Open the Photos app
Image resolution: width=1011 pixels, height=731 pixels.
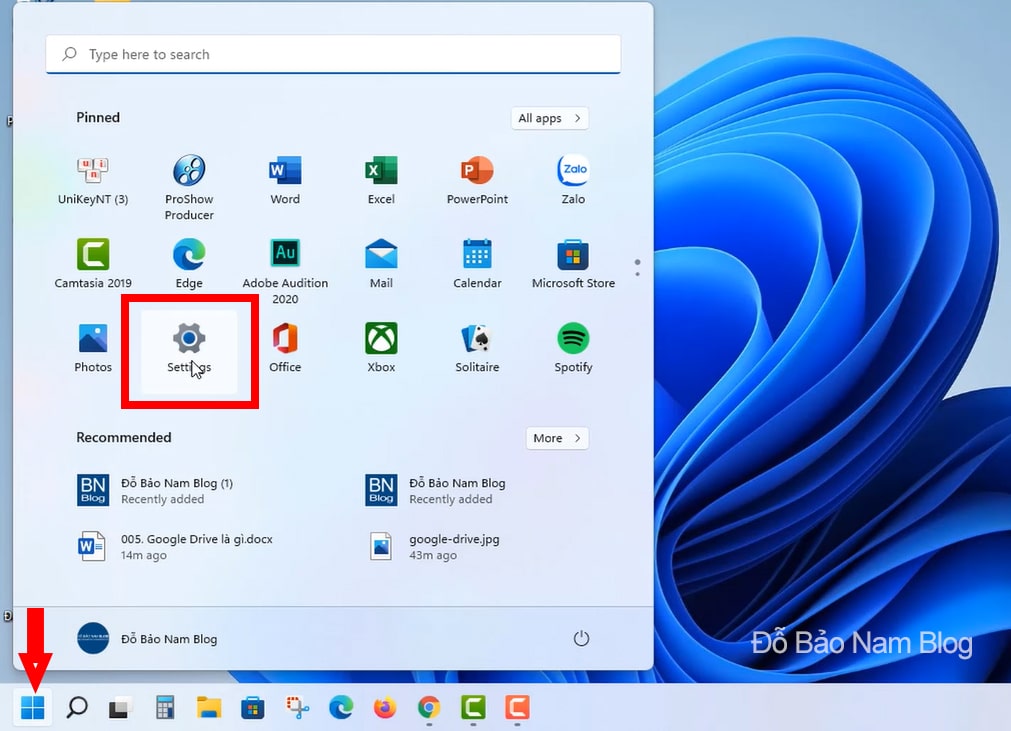tap(93, 349)
